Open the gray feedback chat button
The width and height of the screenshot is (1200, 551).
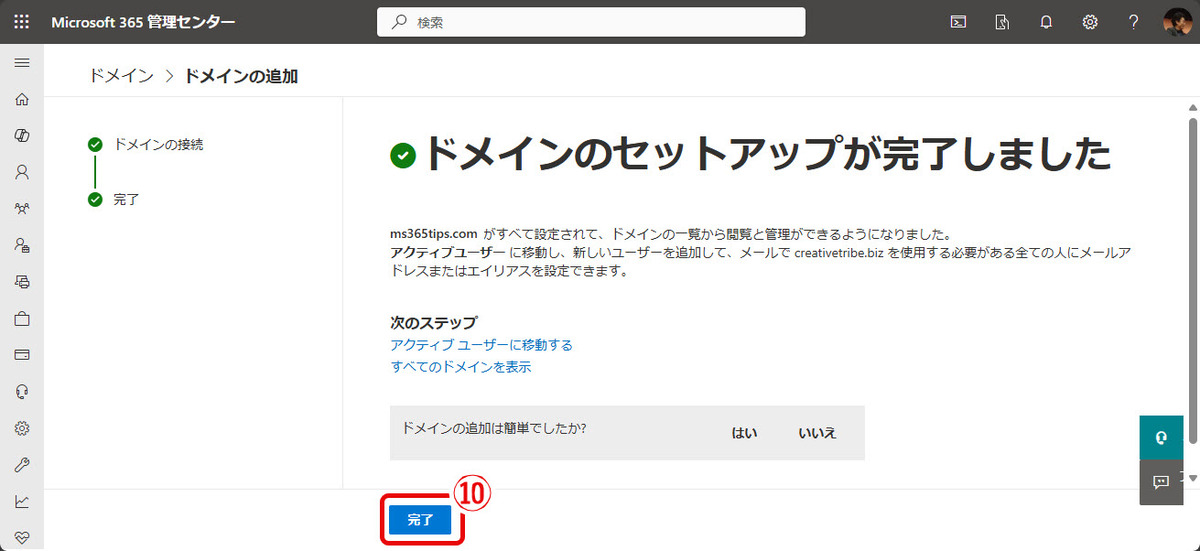(1161, 482)
